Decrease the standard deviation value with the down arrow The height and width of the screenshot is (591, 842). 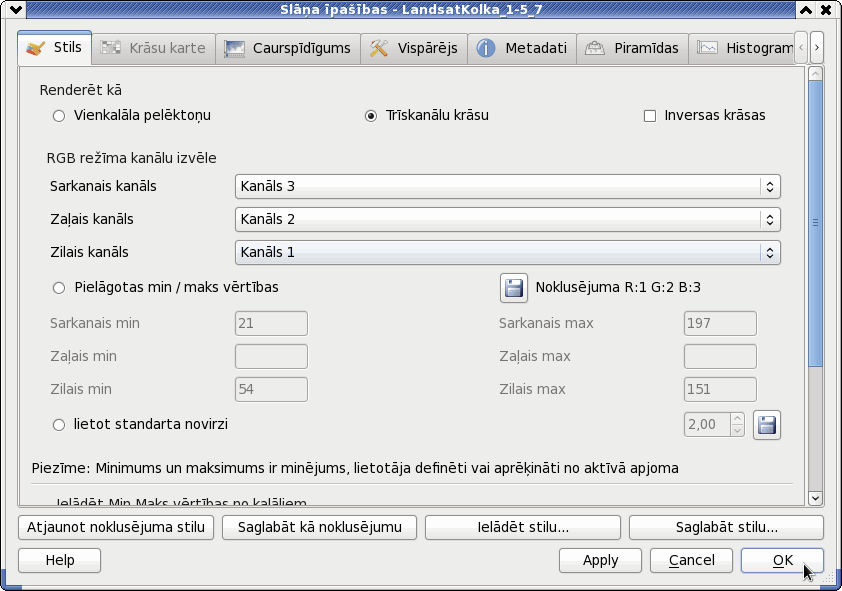[737, 431]
